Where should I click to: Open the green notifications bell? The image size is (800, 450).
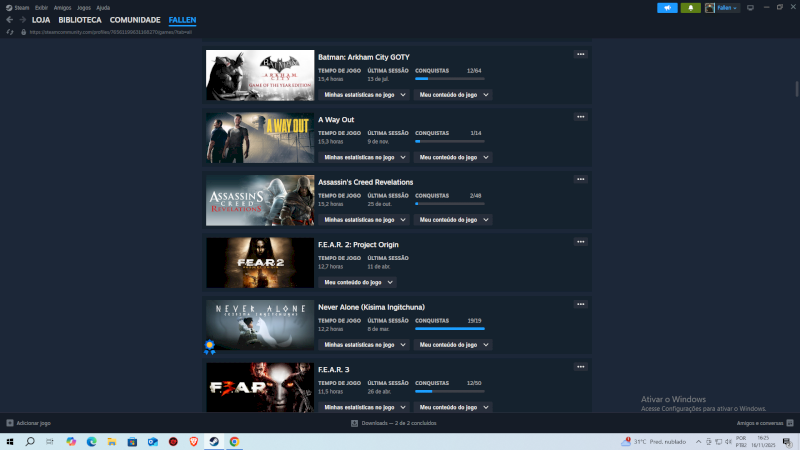pyautogui.click(x=690, y=8)
